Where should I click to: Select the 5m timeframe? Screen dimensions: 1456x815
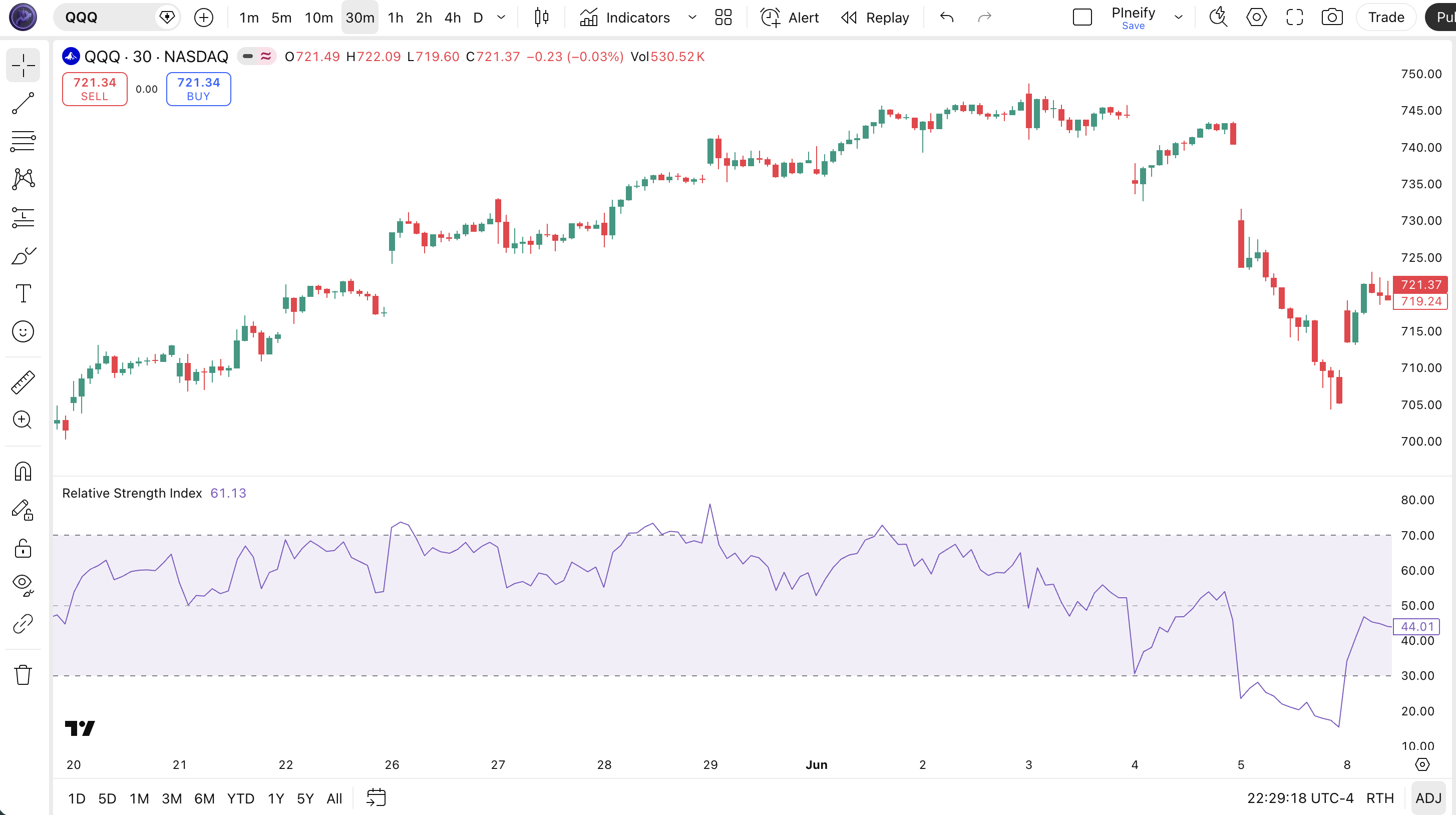(x=281, y=18)
